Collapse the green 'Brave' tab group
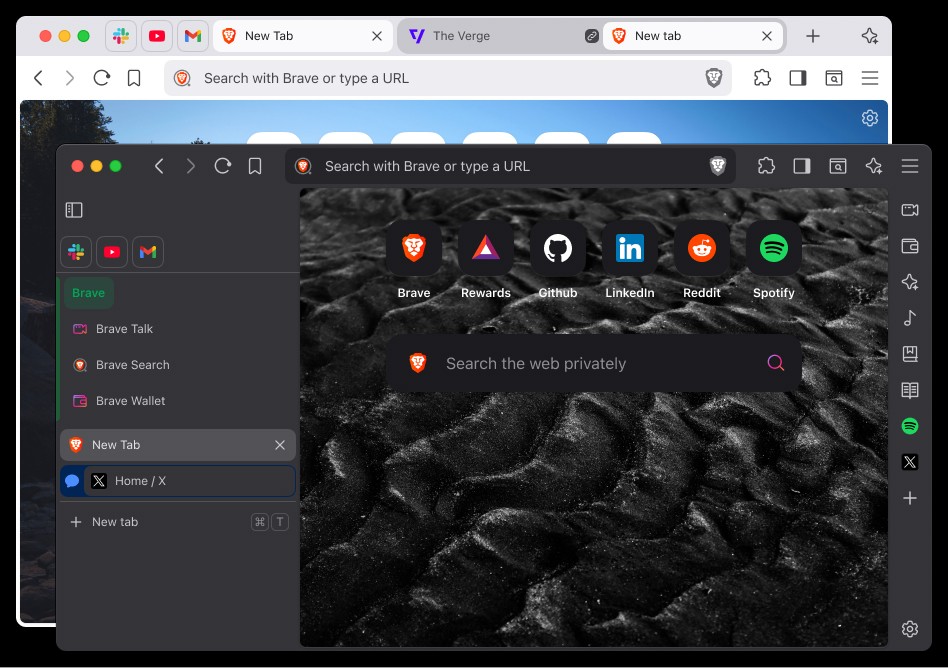Viewport: 948px width, 668px height. point(88,293)
